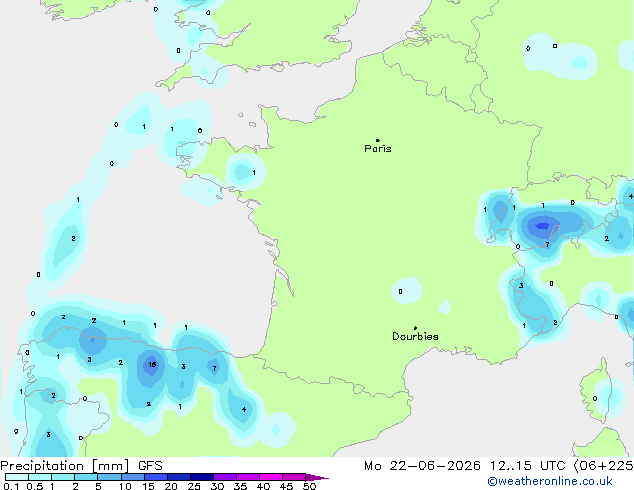Click the black dot marking Paris

(x=378, y=140)
